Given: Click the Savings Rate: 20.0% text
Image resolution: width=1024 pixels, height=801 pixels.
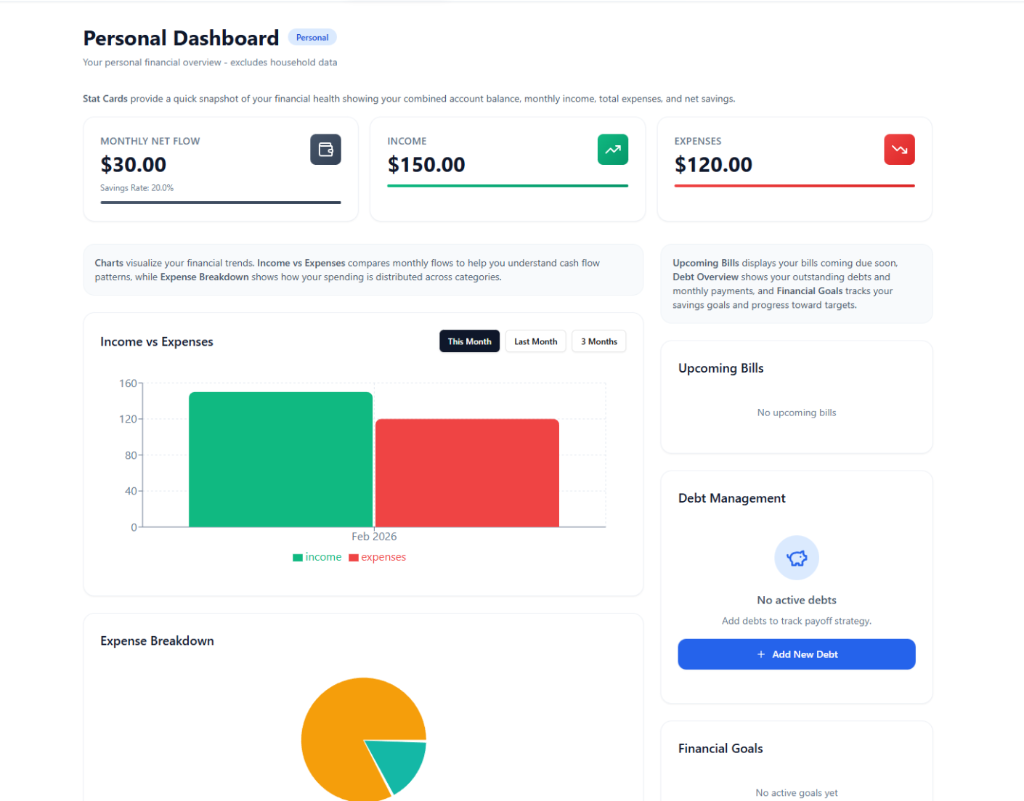Looking at the screenshot, I should point(137,188).
